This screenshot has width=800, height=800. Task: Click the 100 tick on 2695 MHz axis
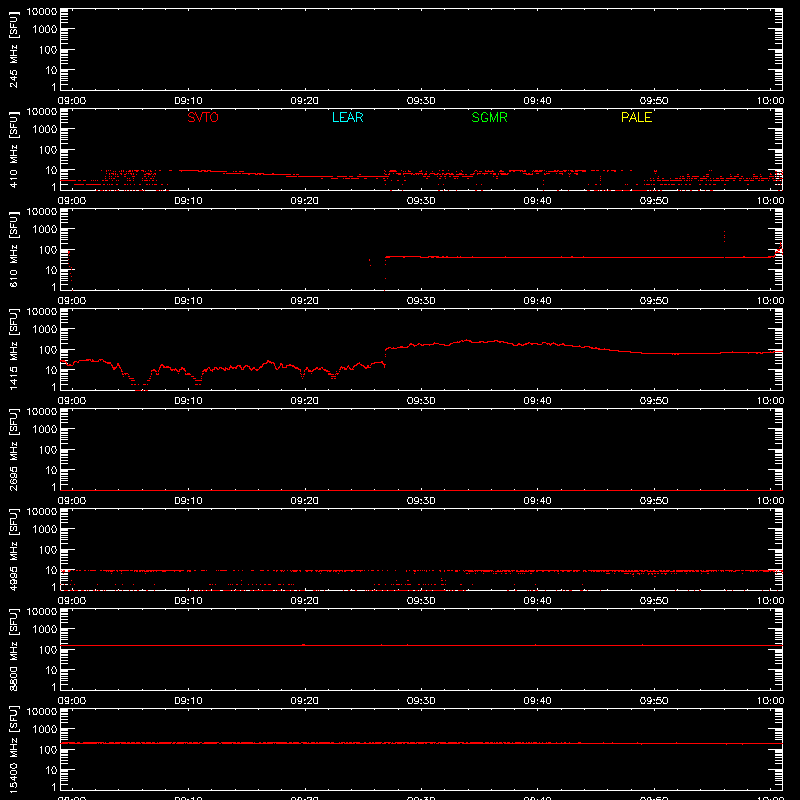point(47,450)
